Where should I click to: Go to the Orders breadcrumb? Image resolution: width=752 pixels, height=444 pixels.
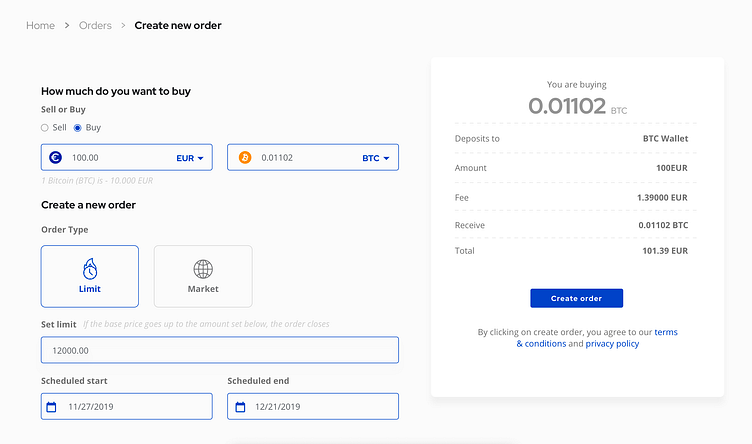(x=95, y=25)
